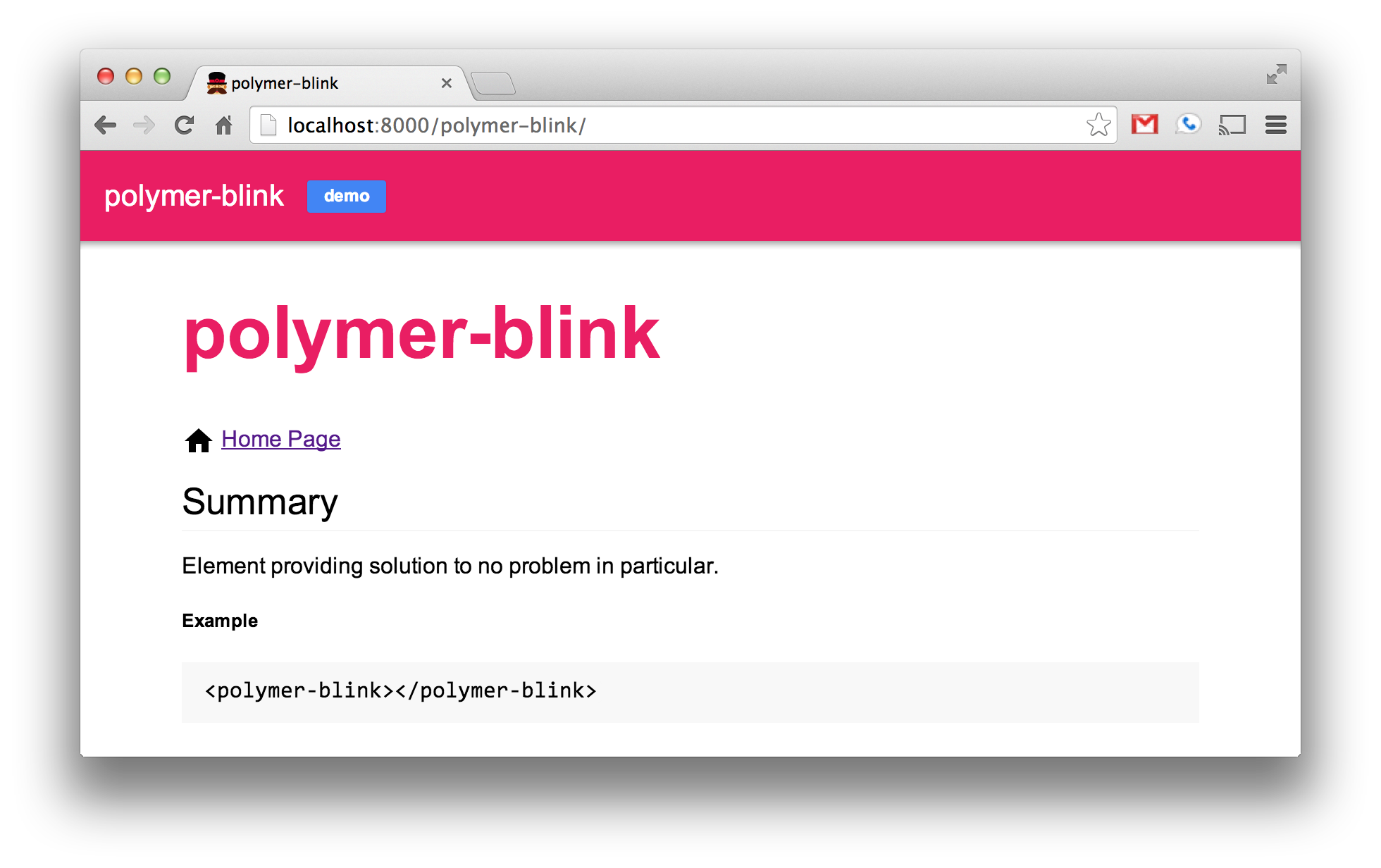Click the page info icon in address bar
The image size is (1381, 868).
(268, 125)
